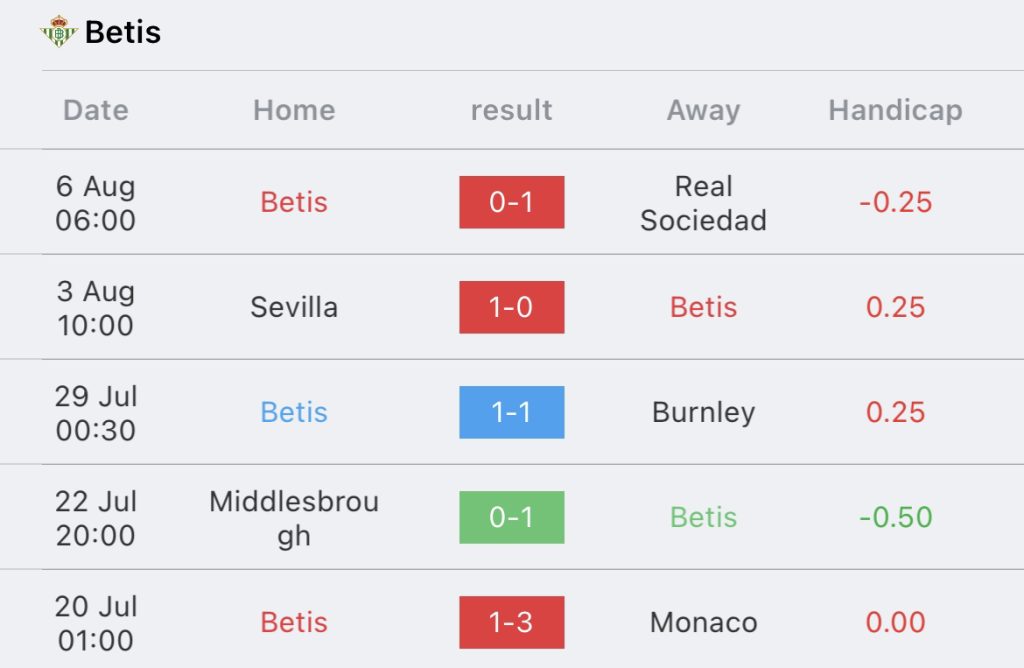
Task: Open the Real Sociedad team link
Action: coord(703,203)
